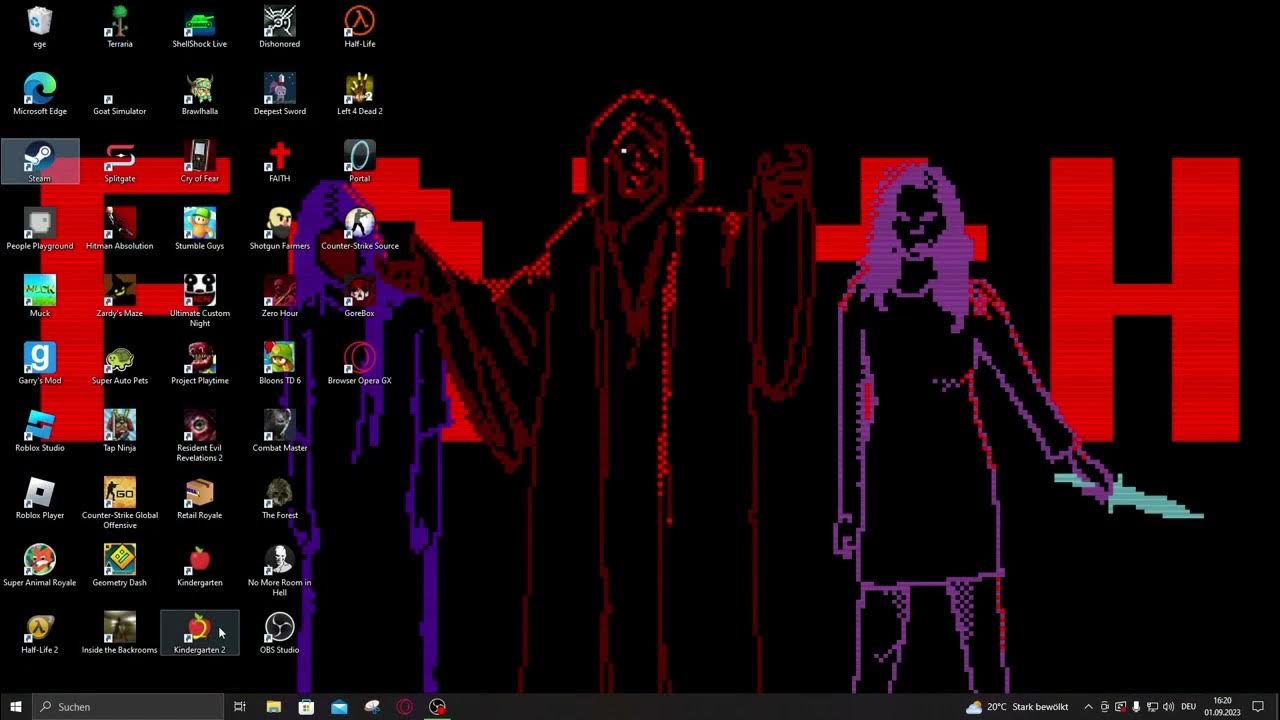Select the Zero Hour shortcut

coord(280,297)
